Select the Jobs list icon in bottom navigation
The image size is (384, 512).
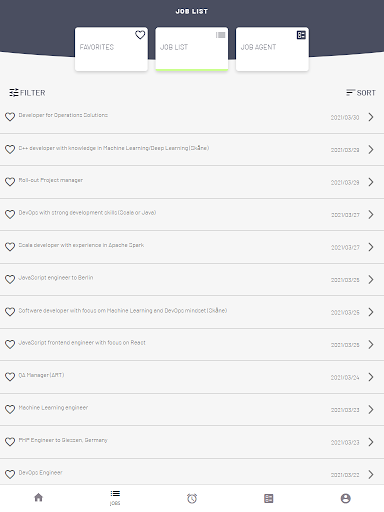[x=115, y=494]
